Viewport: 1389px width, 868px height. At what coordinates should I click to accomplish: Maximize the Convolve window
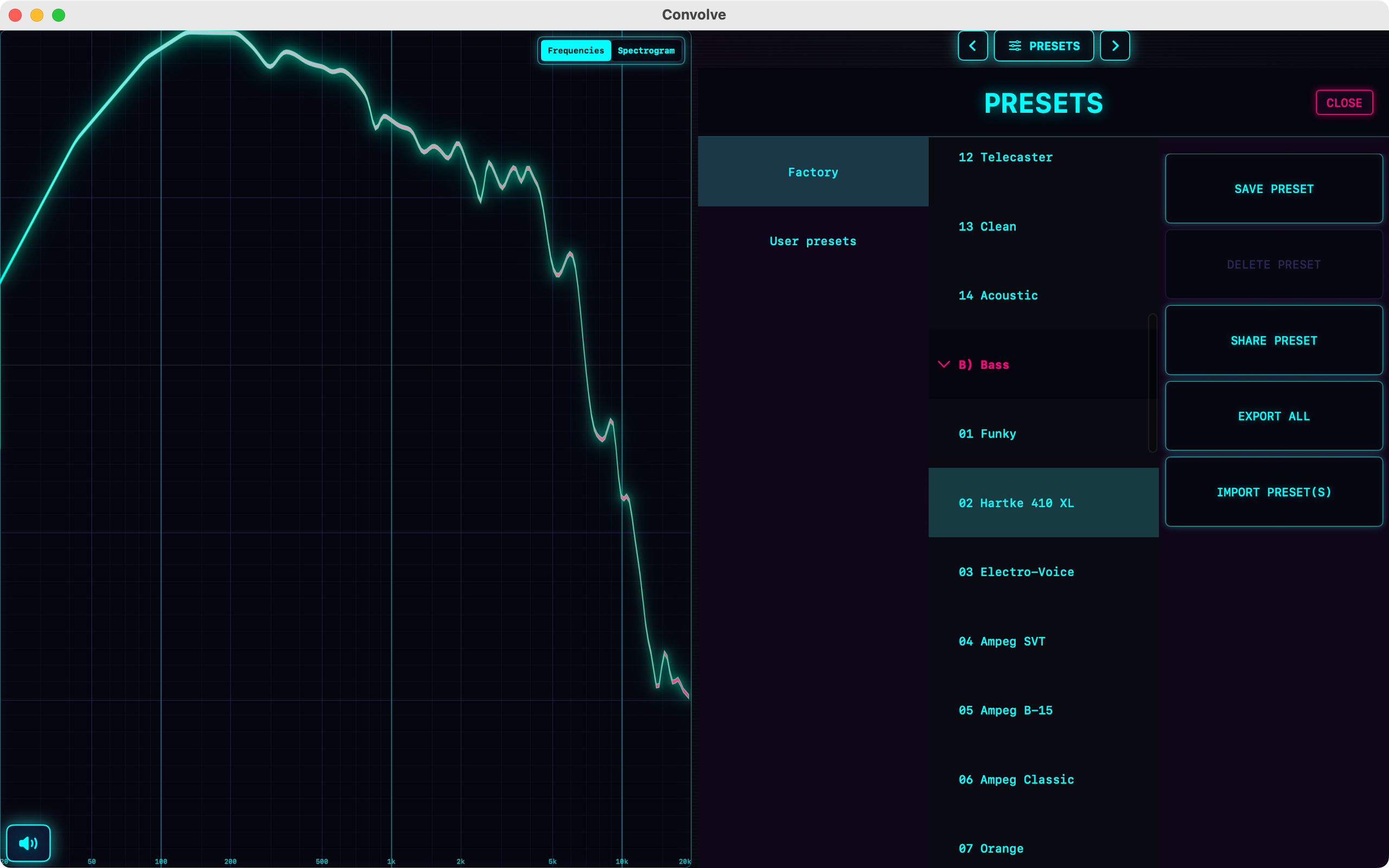[x=59, y=15]
